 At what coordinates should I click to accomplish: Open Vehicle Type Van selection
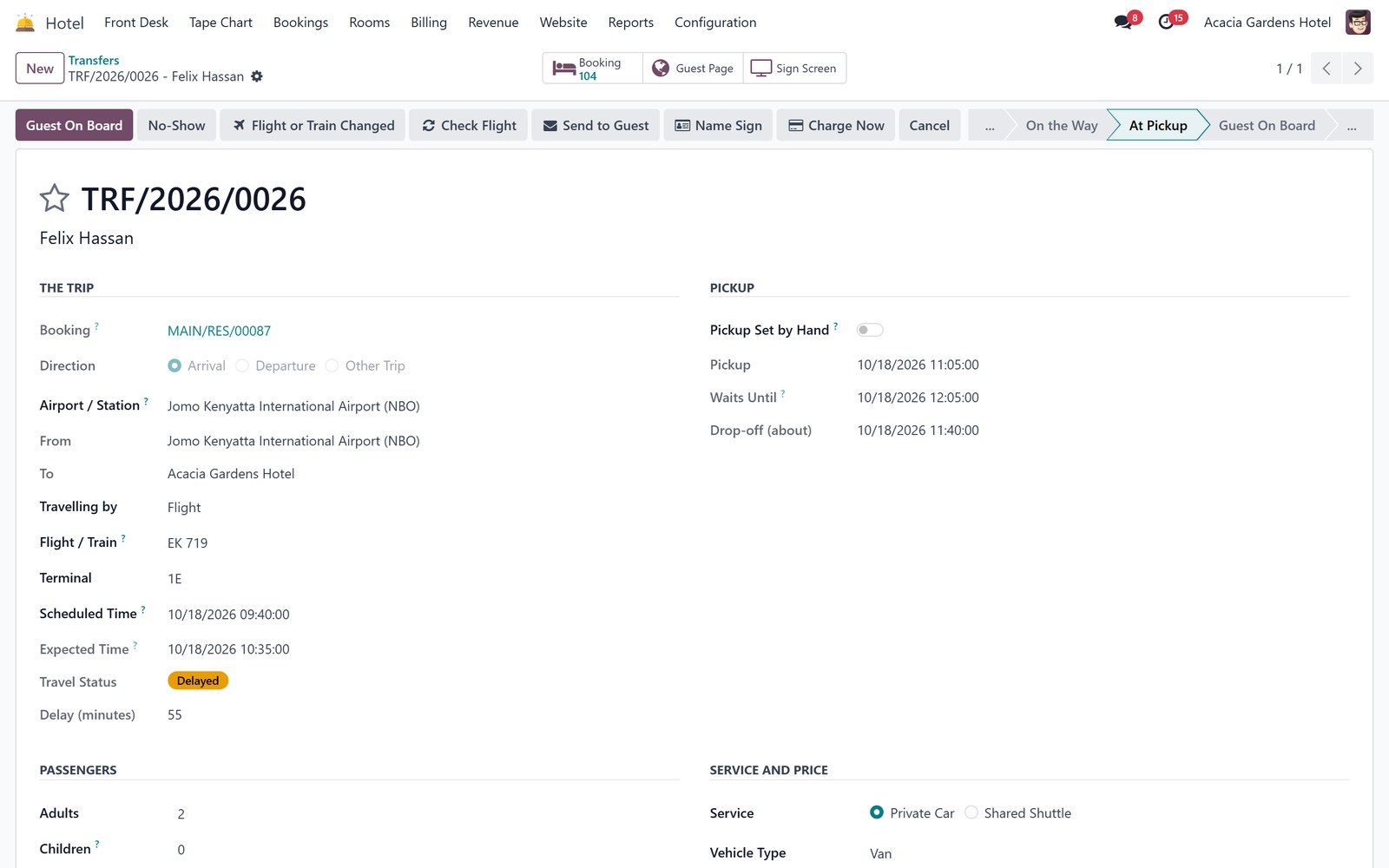[1109, 853]
